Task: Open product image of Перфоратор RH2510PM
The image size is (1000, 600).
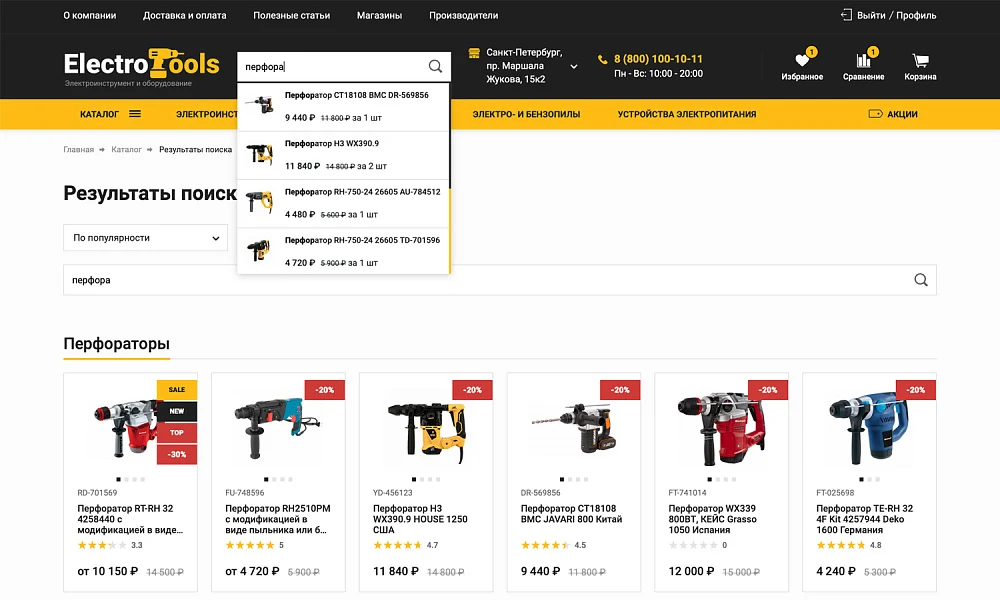Action: [277, 428]
